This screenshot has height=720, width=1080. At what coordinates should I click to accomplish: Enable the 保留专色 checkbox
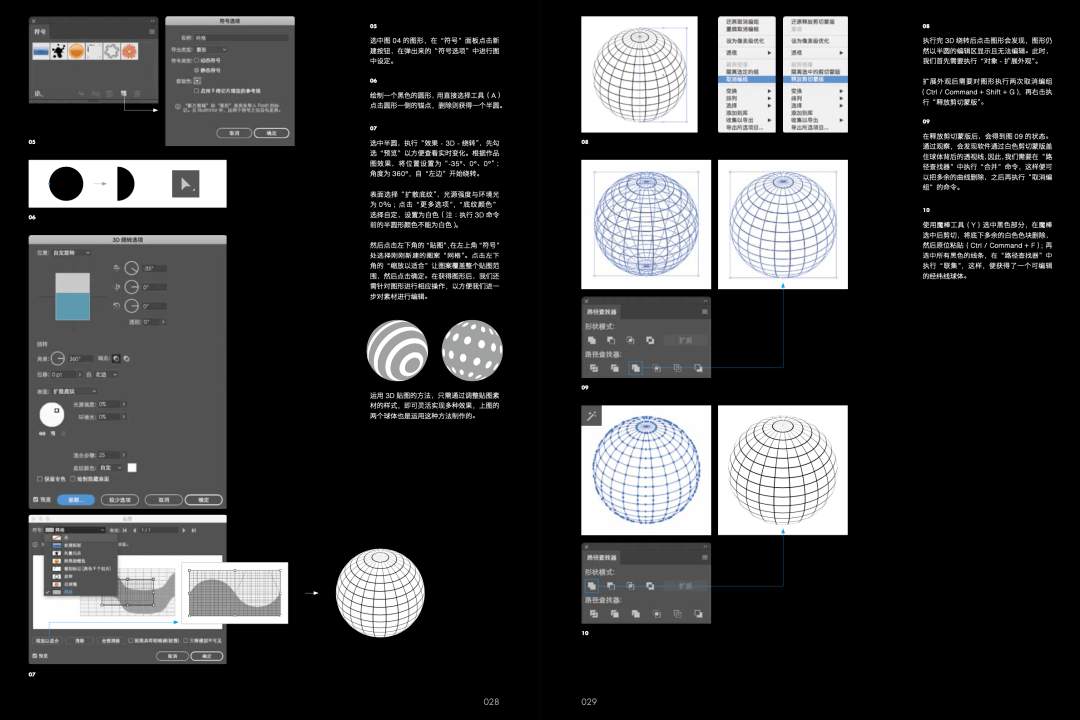coord(39,479)
